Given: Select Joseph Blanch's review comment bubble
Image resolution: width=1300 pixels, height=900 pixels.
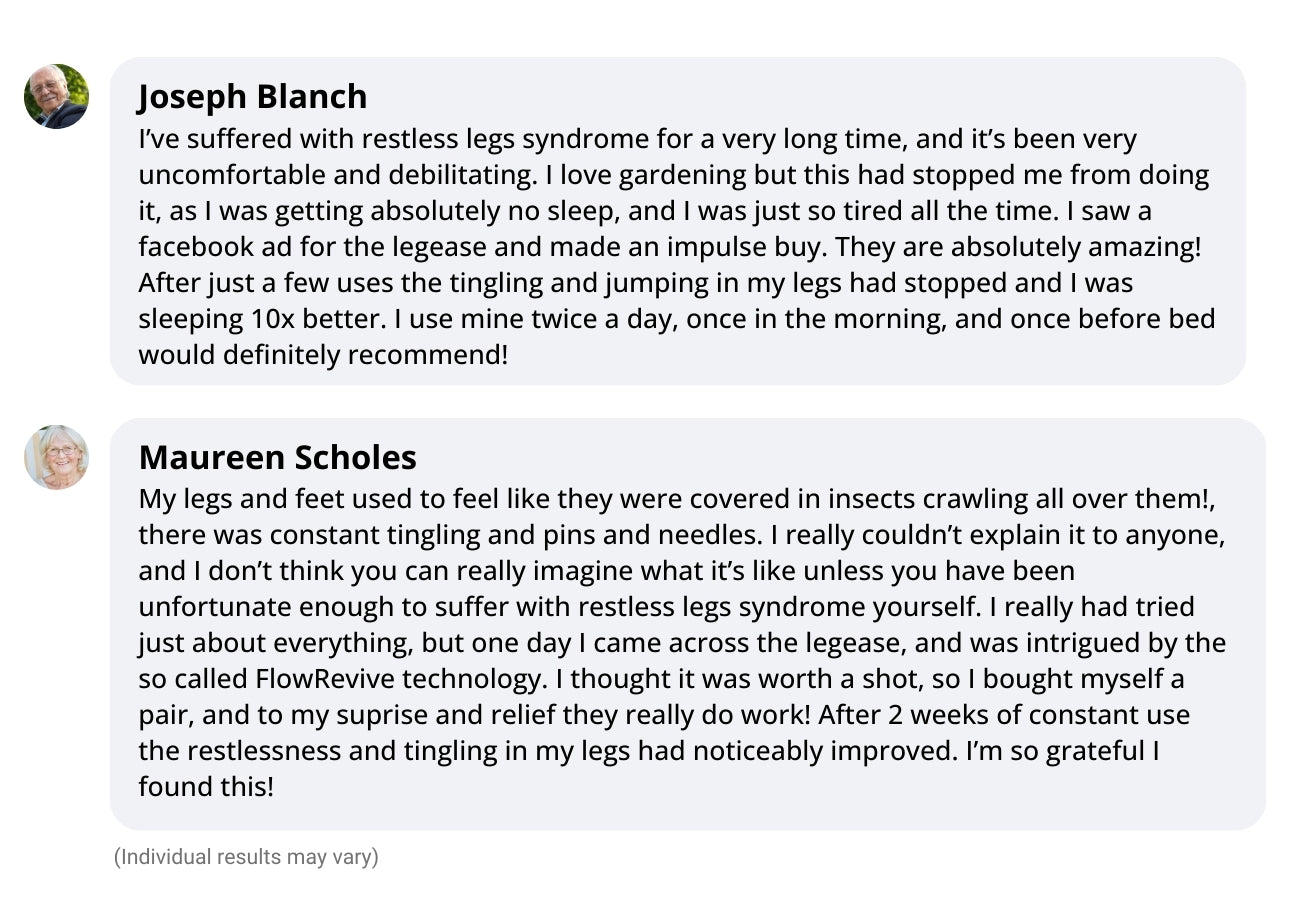Looking at the screenshot, I should pyautogui.click(x=678, y=221).
